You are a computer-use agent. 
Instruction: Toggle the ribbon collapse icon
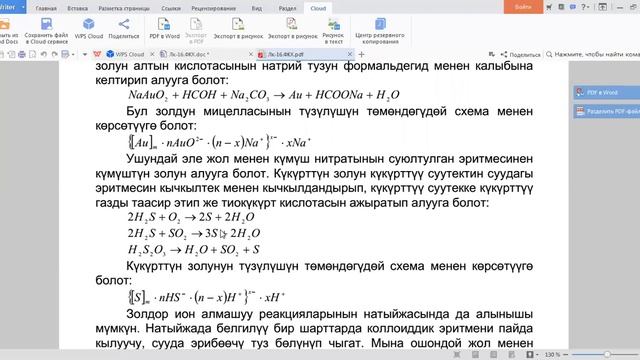tap(602, 7)
